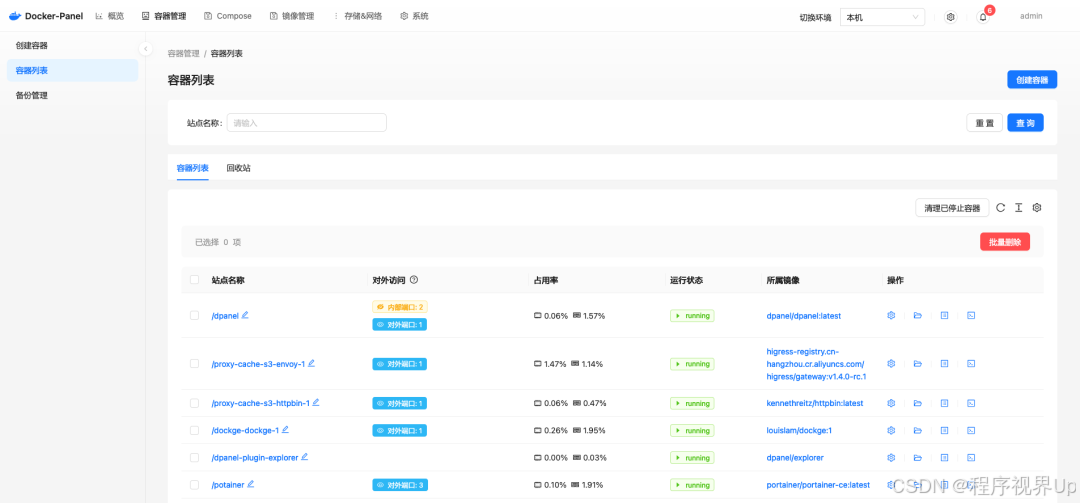Edit name of /dockge-dockge-1 with pencil icon

[285, 429]
